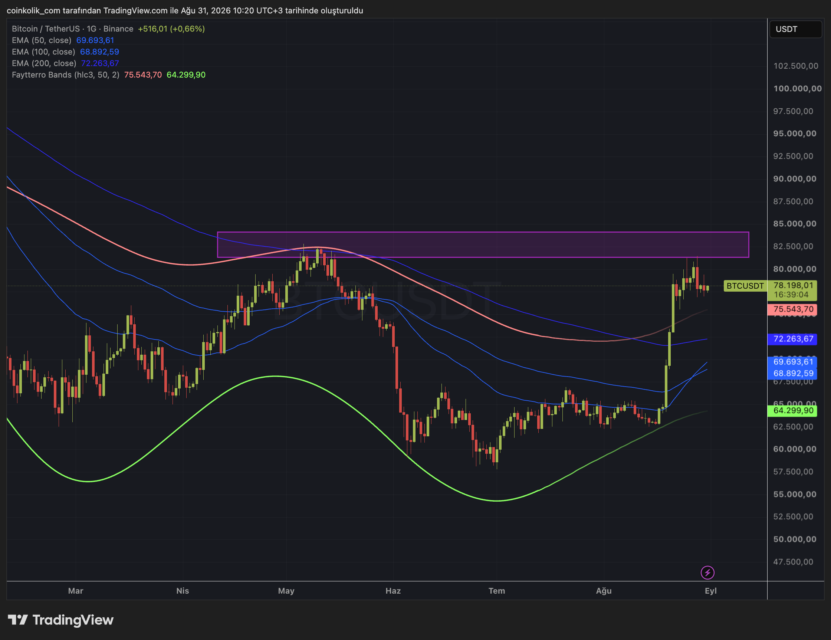
Task: Click the 60.000,00 price scale label
Action: pyautogui.click(x=794, y=449)
